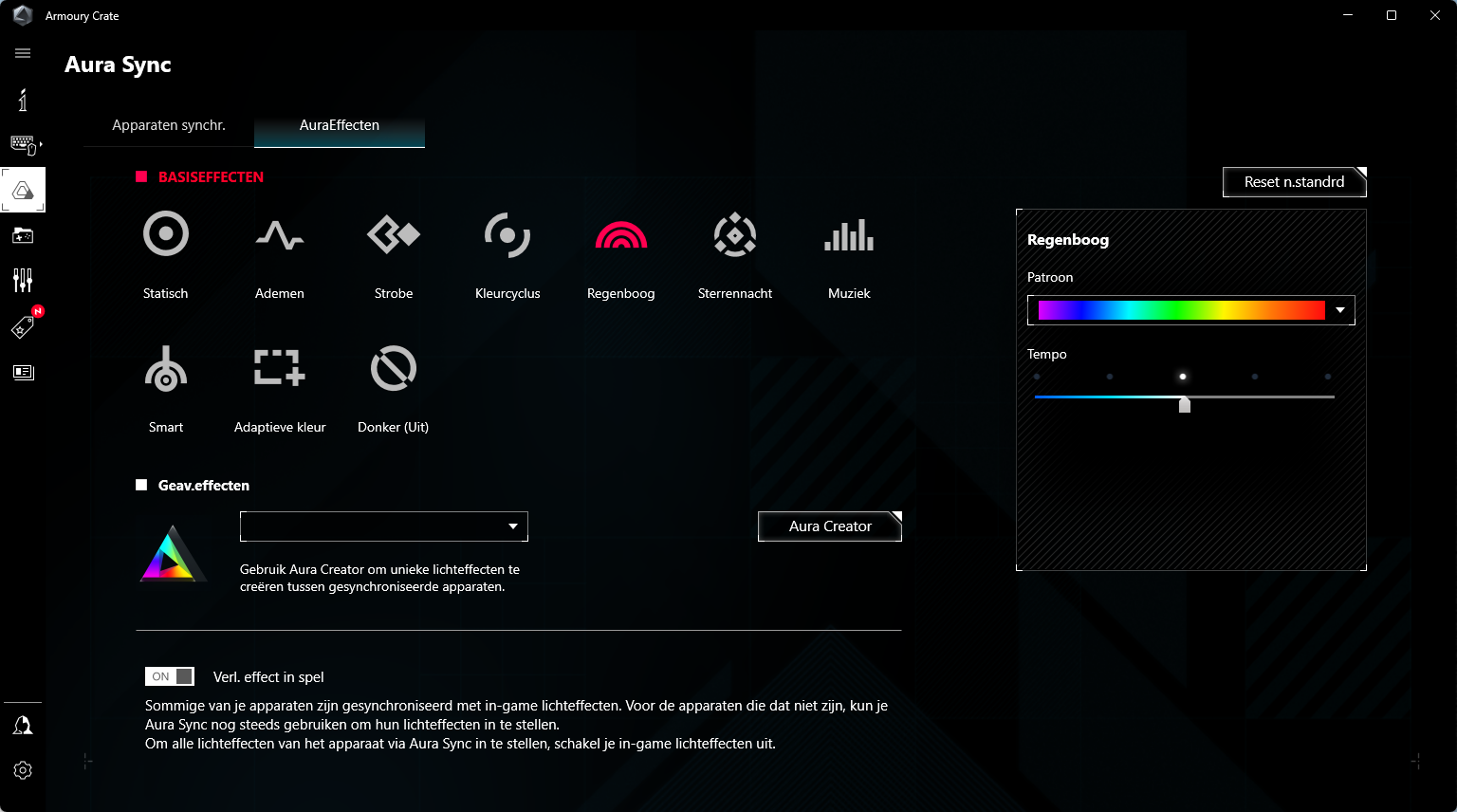Click the Aura Sync page title

[119, 65]
